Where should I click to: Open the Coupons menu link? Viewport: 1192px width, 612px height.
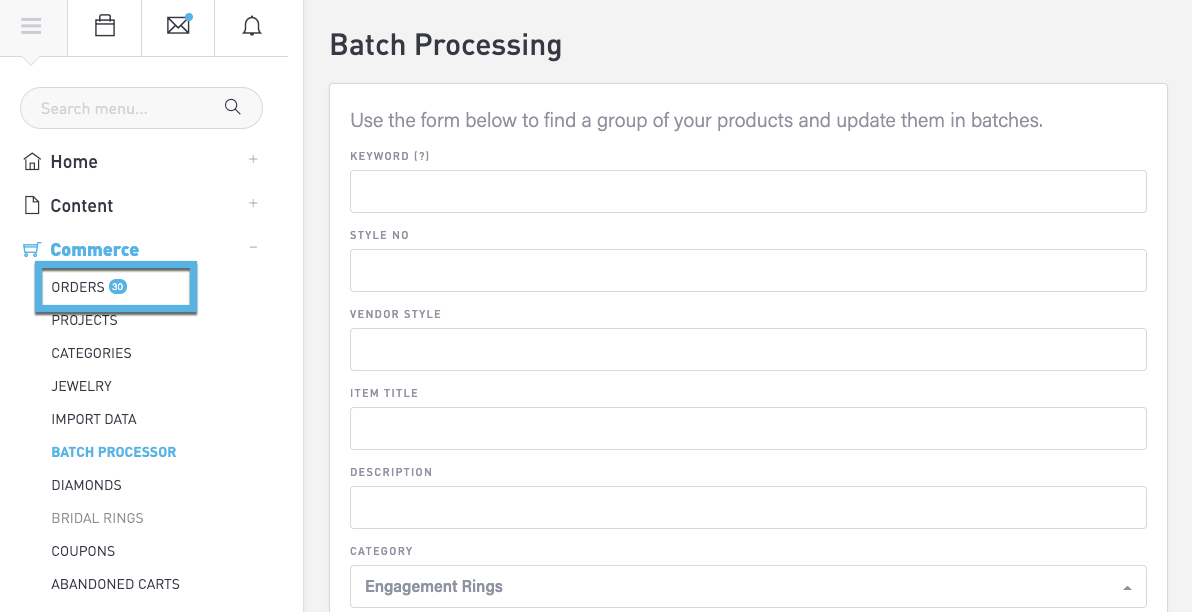(x=83, y=551)
